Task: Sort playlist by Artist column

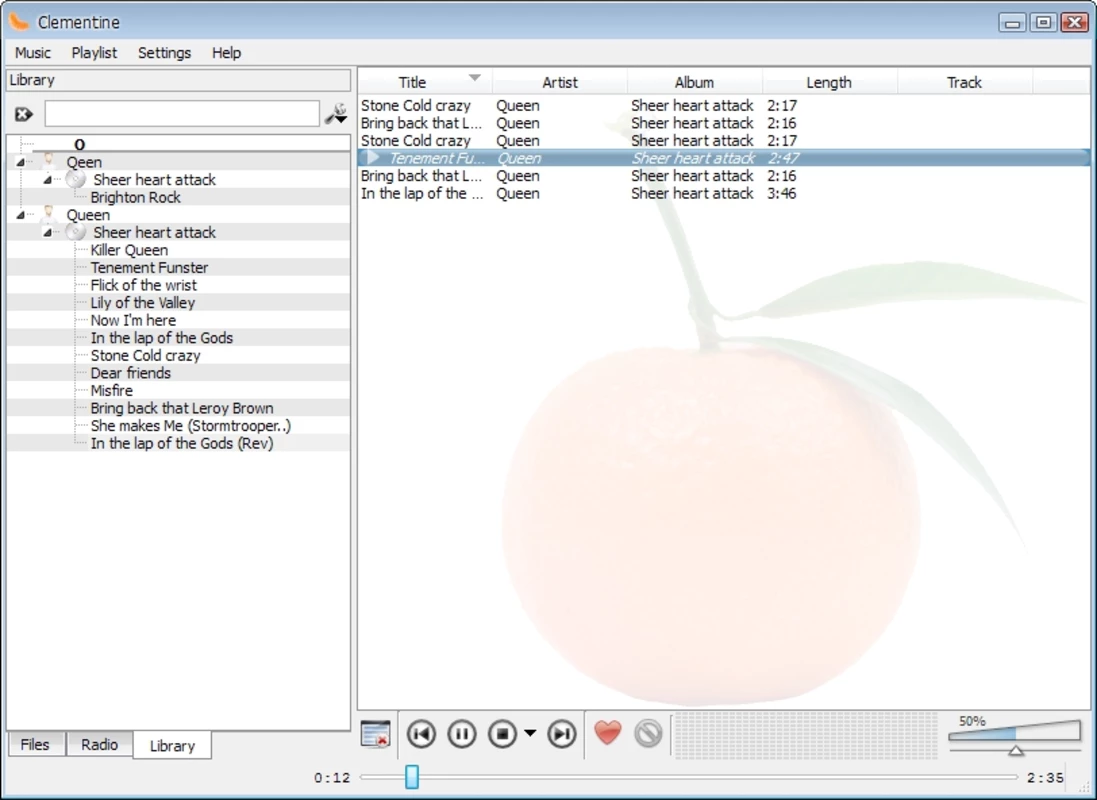Action: coord(560,82)
